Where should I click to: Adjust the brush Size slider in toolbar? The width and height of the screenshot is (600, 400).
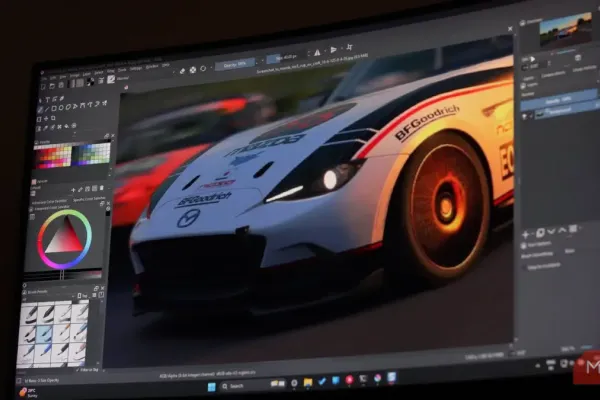(x=285, y=57)
